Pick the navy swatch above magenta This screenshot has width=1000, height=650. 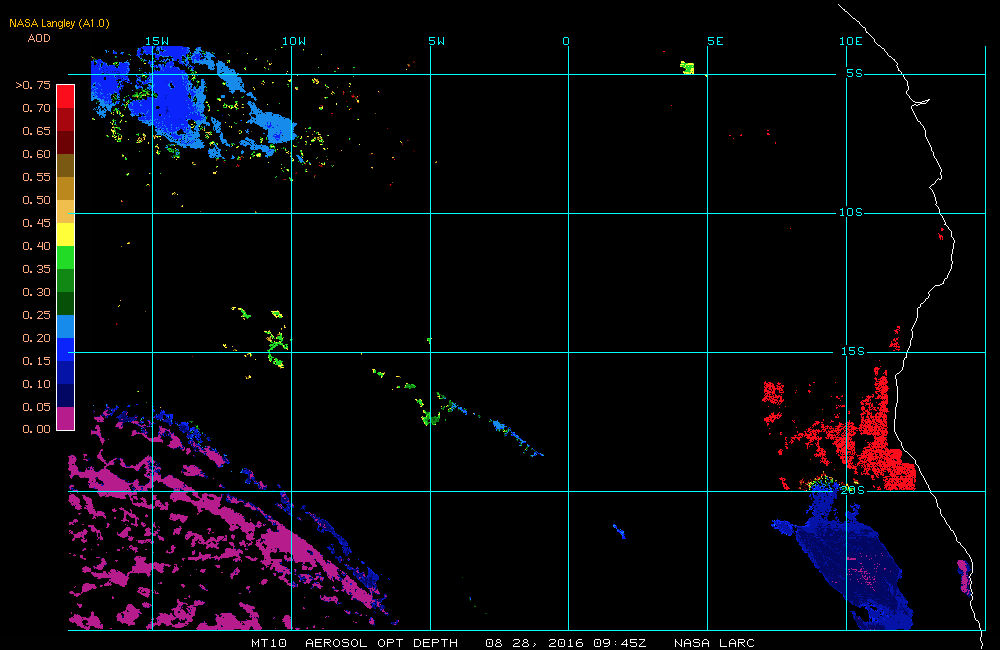tap(66, 395)
